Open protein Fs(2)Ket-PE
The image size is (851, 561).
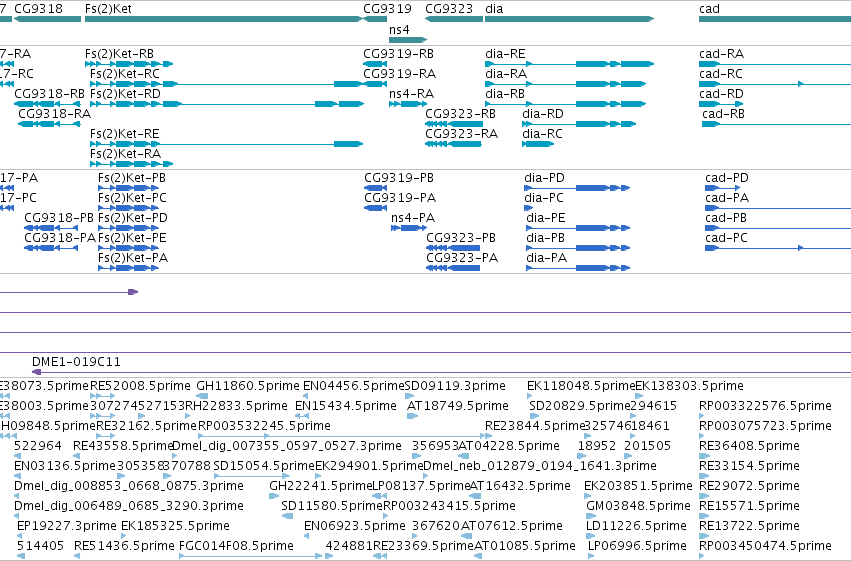pos(129,248)
